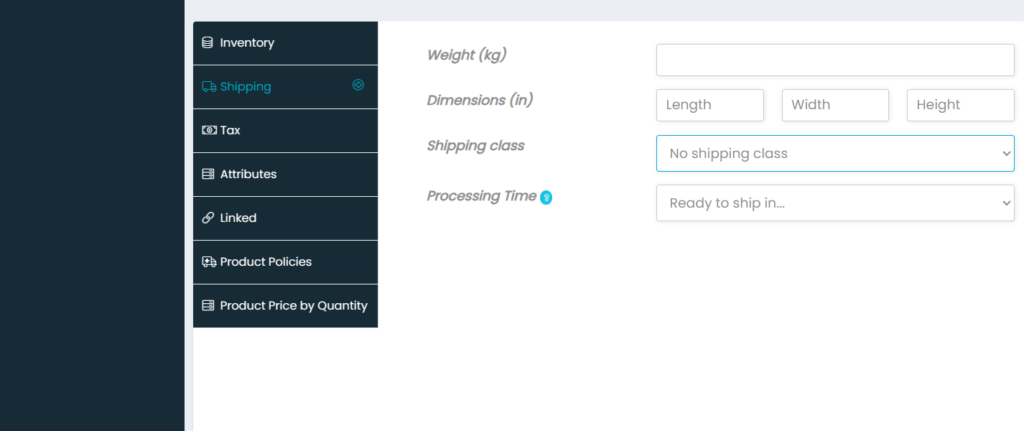The height and width of the screenshot is (431, 1024).
Task: Click the Height dimension field
Action: point(960,105)
